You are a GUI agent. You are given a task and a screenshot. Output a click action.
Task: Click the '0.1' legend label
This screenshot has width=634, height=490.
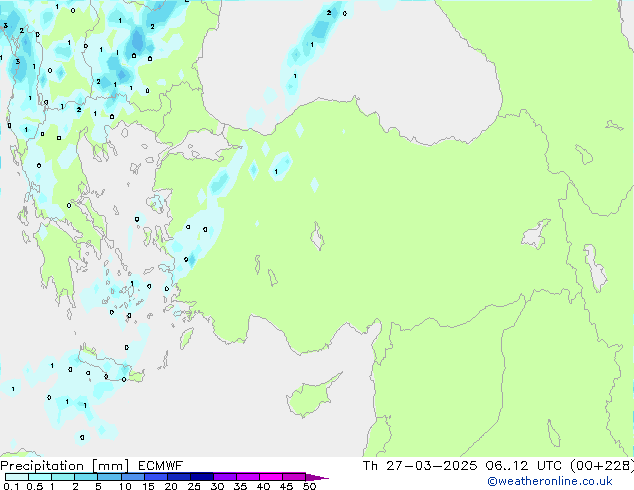pyautogui.click(x=11, y=486)
